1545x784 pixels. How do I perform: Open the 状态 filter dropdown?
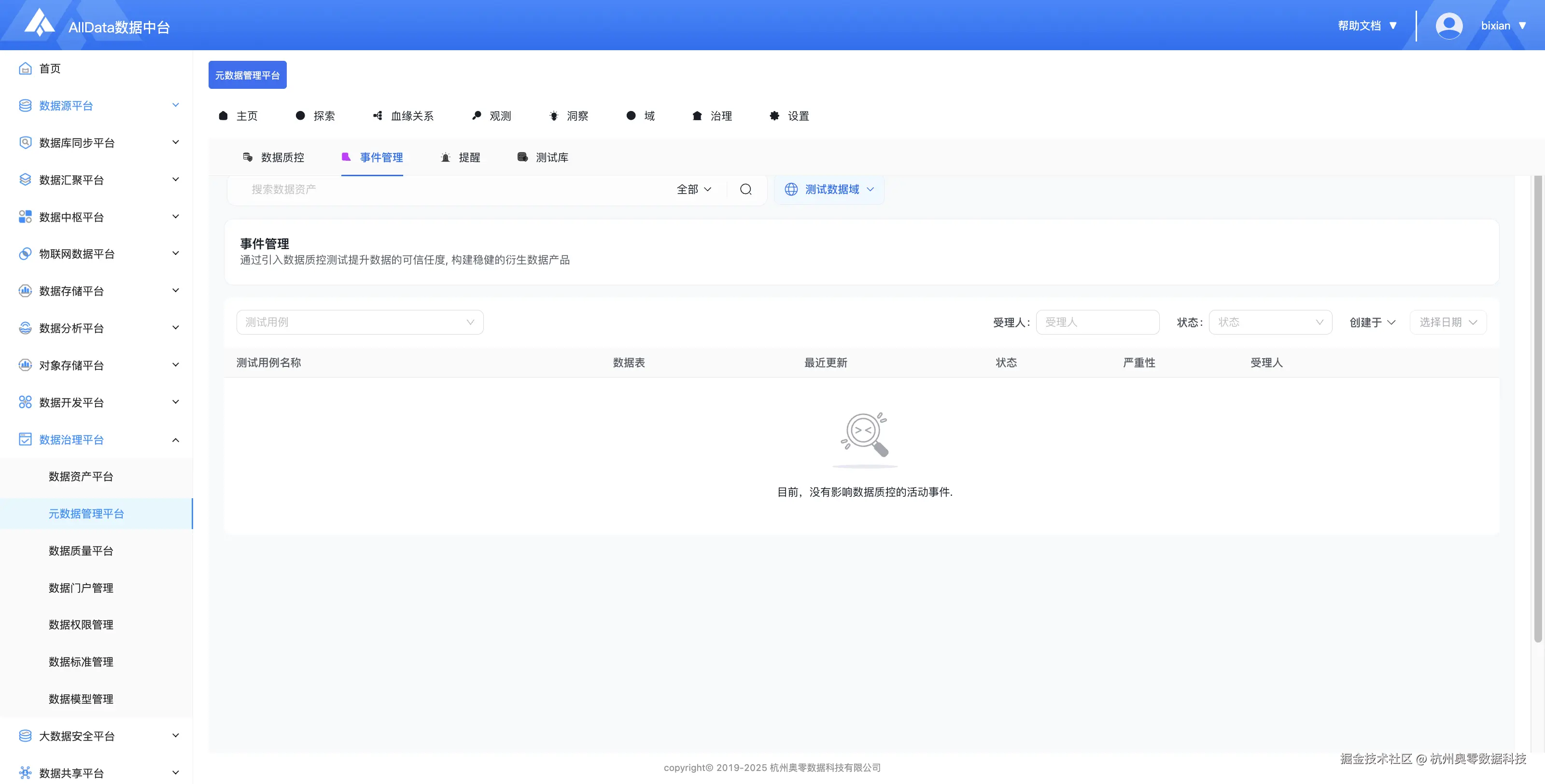coord(1270,322)
